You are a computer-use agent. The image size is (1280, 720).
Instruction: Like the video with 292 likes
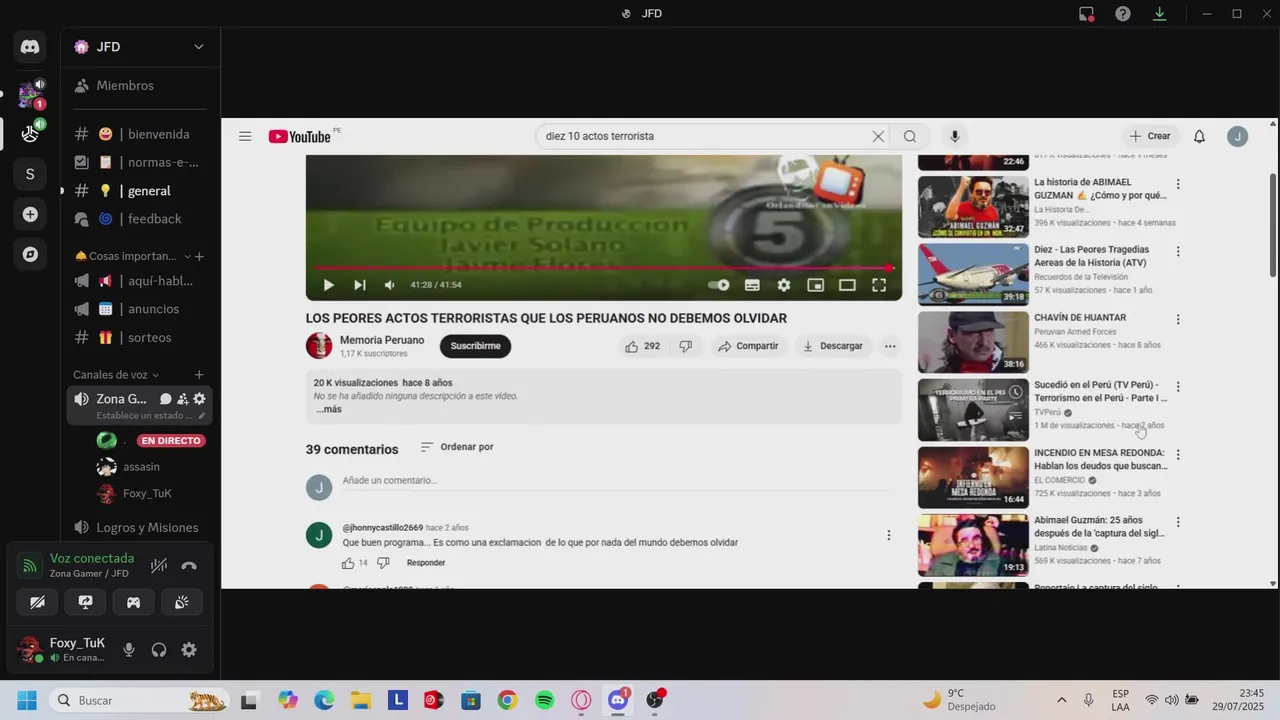pyautogui.click(x=642, y=346)
